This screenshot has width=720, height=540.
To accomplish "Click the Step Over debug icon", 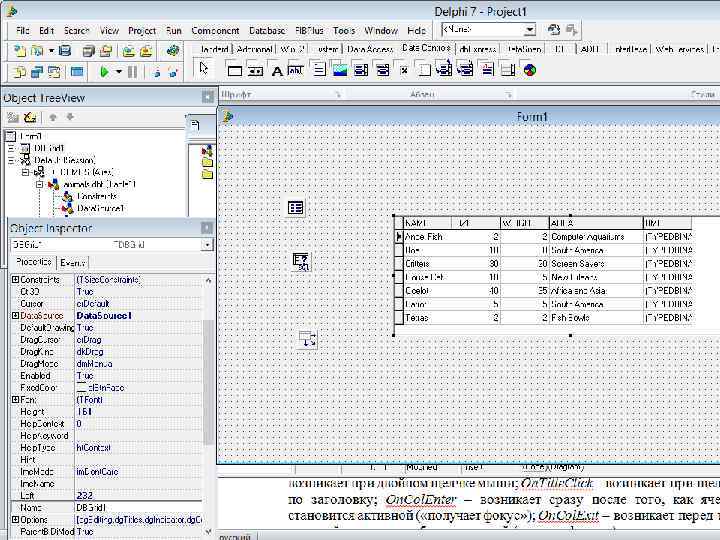I will tap(173, 72).
